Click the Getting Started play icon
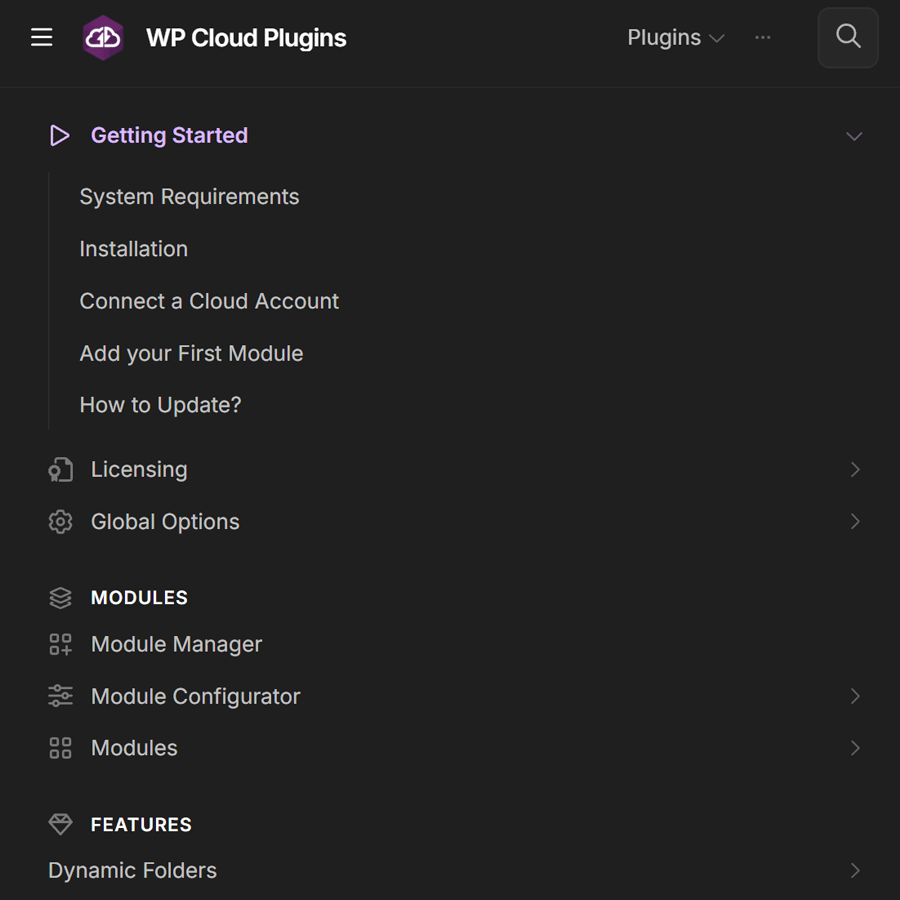900x900 pixels. (60, 136)
